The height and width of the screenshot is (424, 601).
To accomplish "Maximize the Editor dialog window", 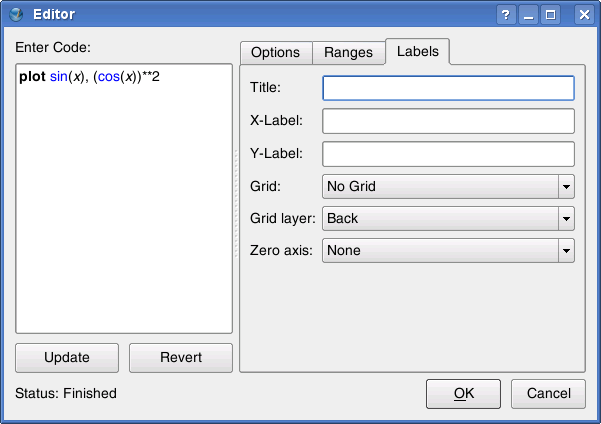I will click(x=552, y=15).
